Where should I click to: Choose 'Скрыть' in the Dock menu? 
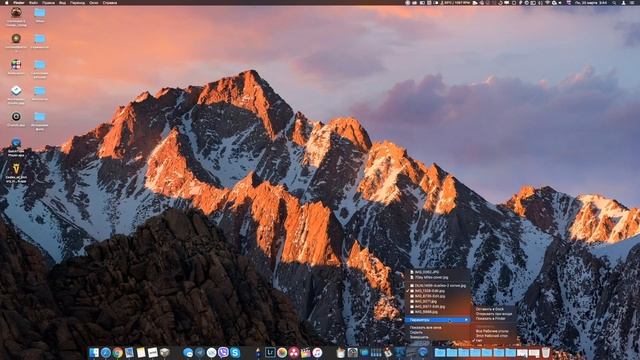pyautogui.click(x=416, y=333)
